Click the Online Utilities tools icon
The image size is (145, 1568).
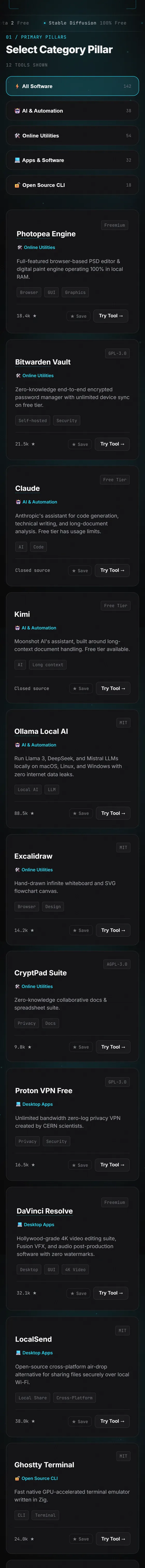click(17, 136)
